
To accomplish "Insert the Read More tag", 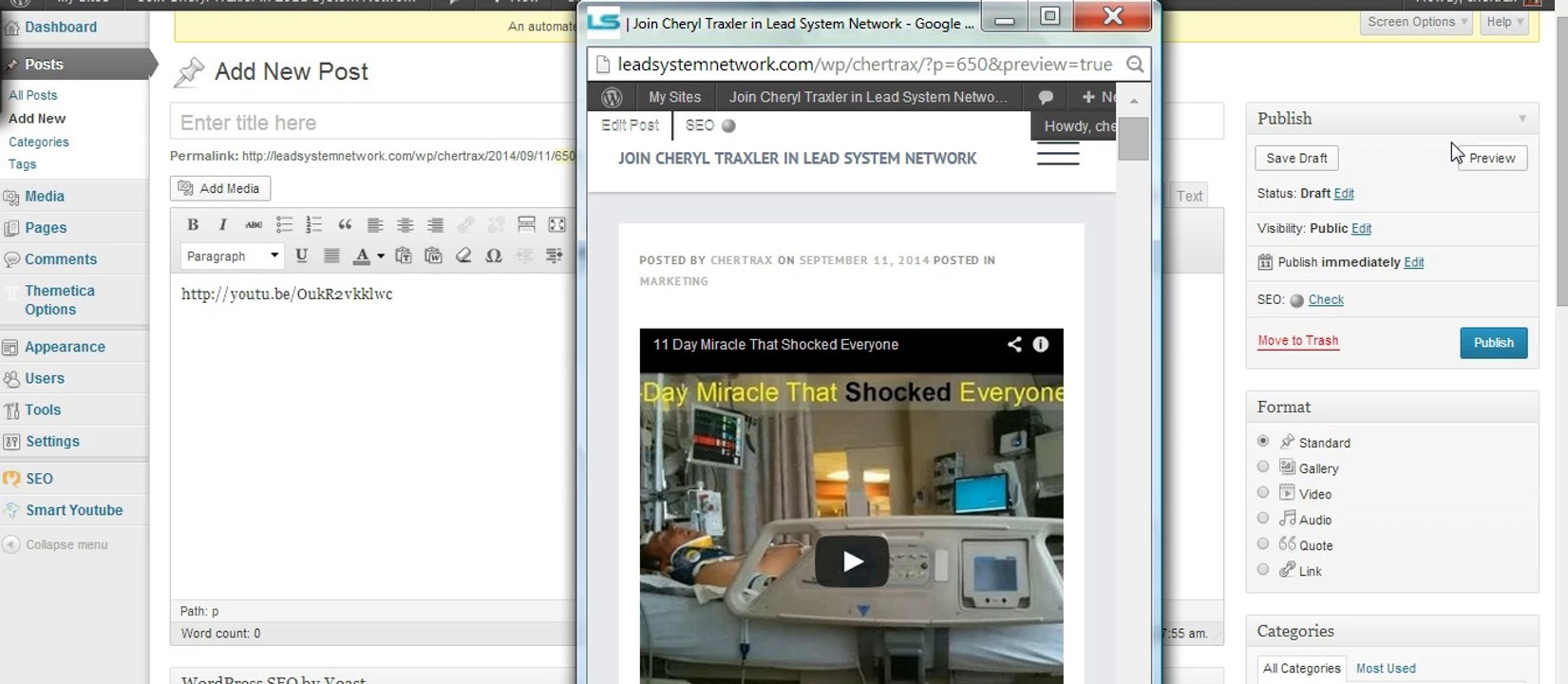I will [x=526, y=225].
